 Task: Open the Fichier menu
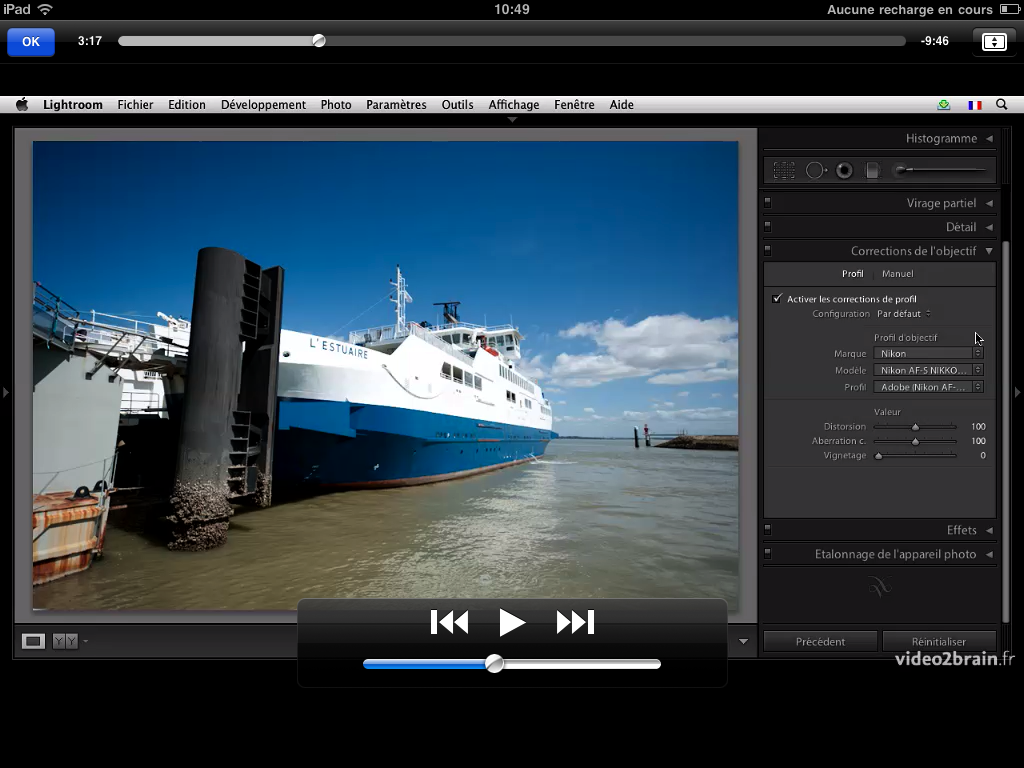click(x=135, y=104)
